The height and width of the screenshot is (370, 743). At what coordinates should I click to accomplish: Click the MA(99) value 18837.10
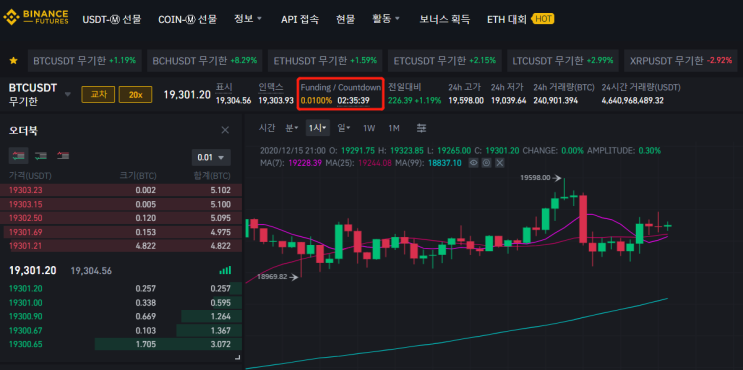444,163
